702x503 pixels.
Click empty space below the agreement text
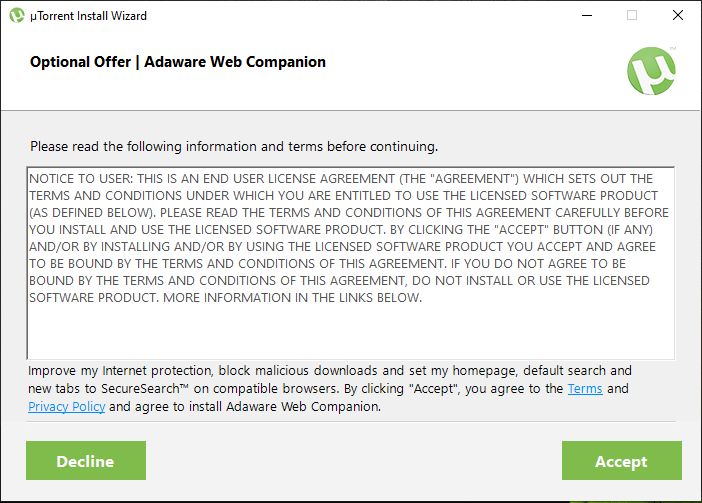click(x=351, y=333)
